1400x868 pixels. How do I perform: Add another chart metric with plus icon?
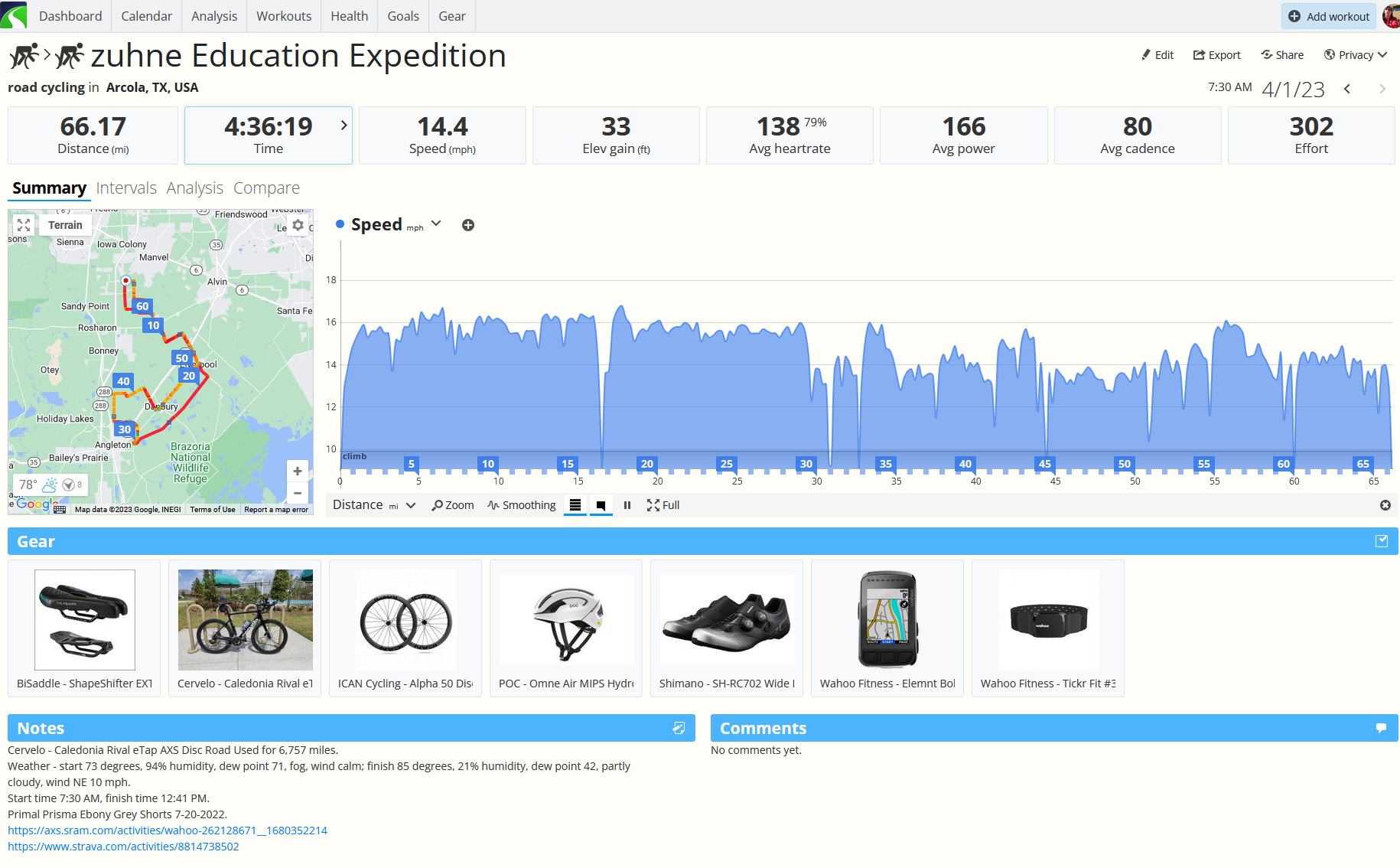pos(468,225)
